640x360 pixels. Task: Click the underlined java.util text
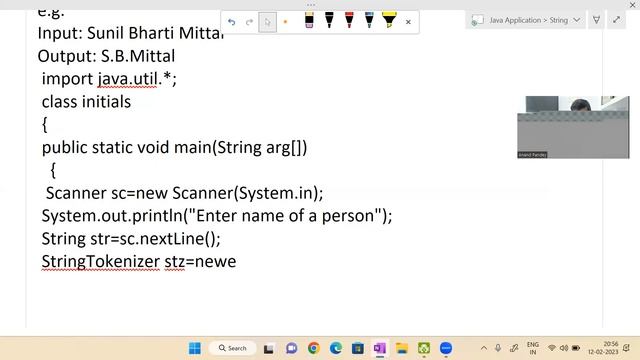(x=127, y=79)
